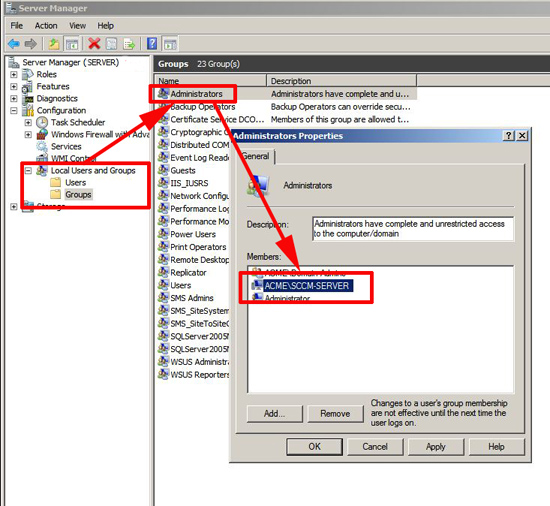
Task: Open the View menu
Action: coord(77,26)
